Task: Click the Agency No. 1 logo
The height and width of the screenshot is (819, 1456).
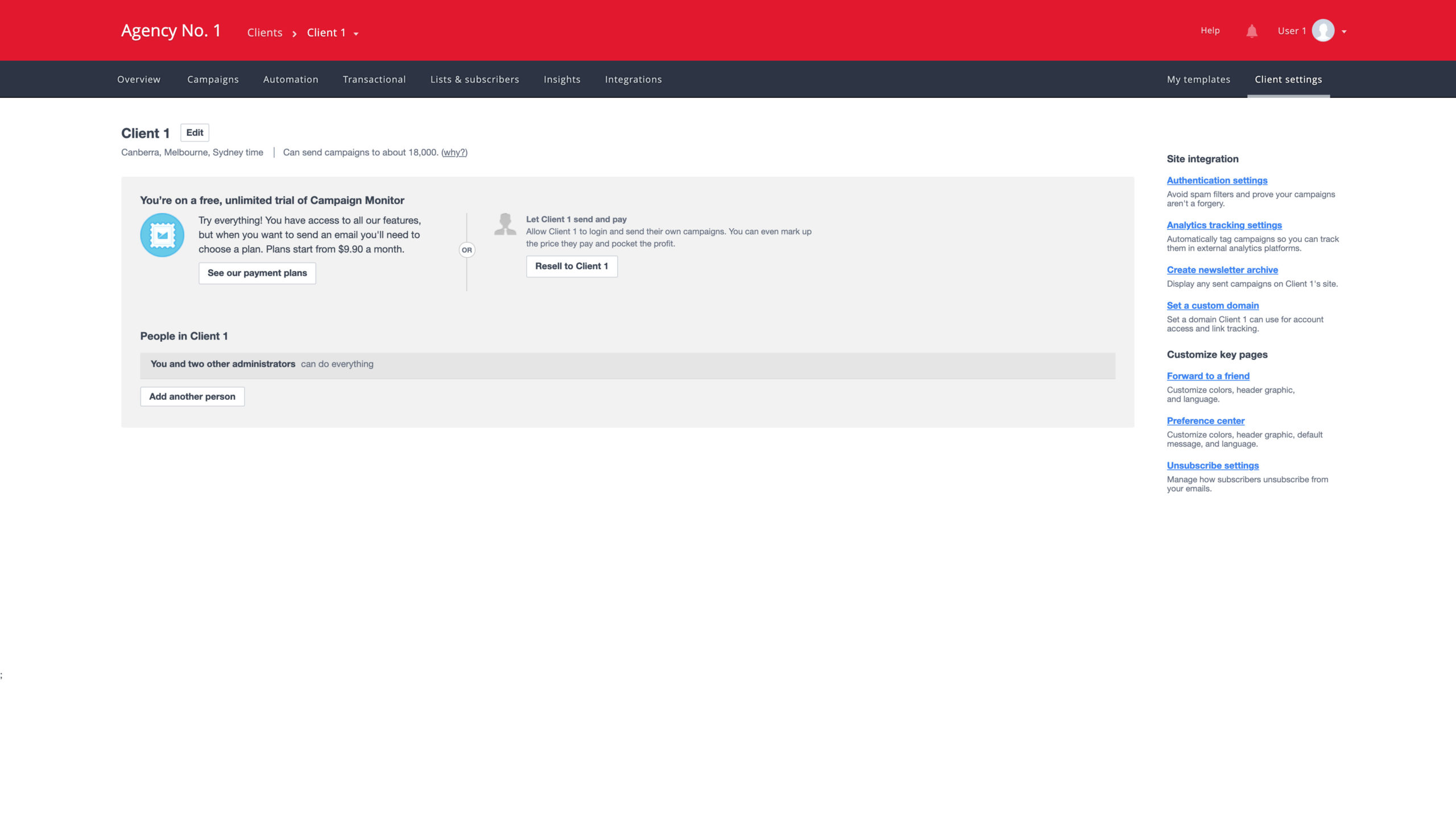Action: point(171,31)
